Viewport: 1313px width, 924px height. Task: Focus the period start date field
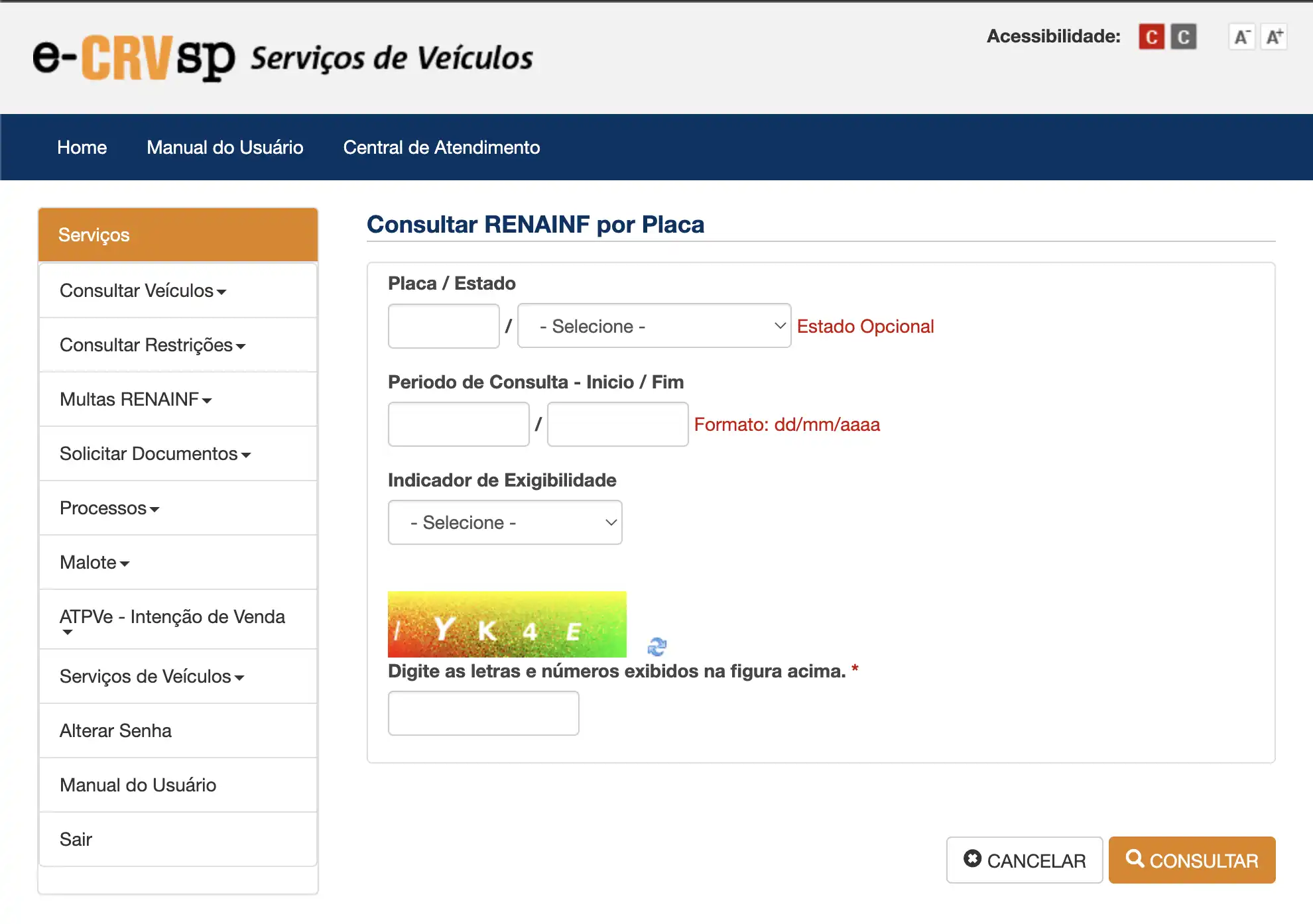[x=458, y=424]
